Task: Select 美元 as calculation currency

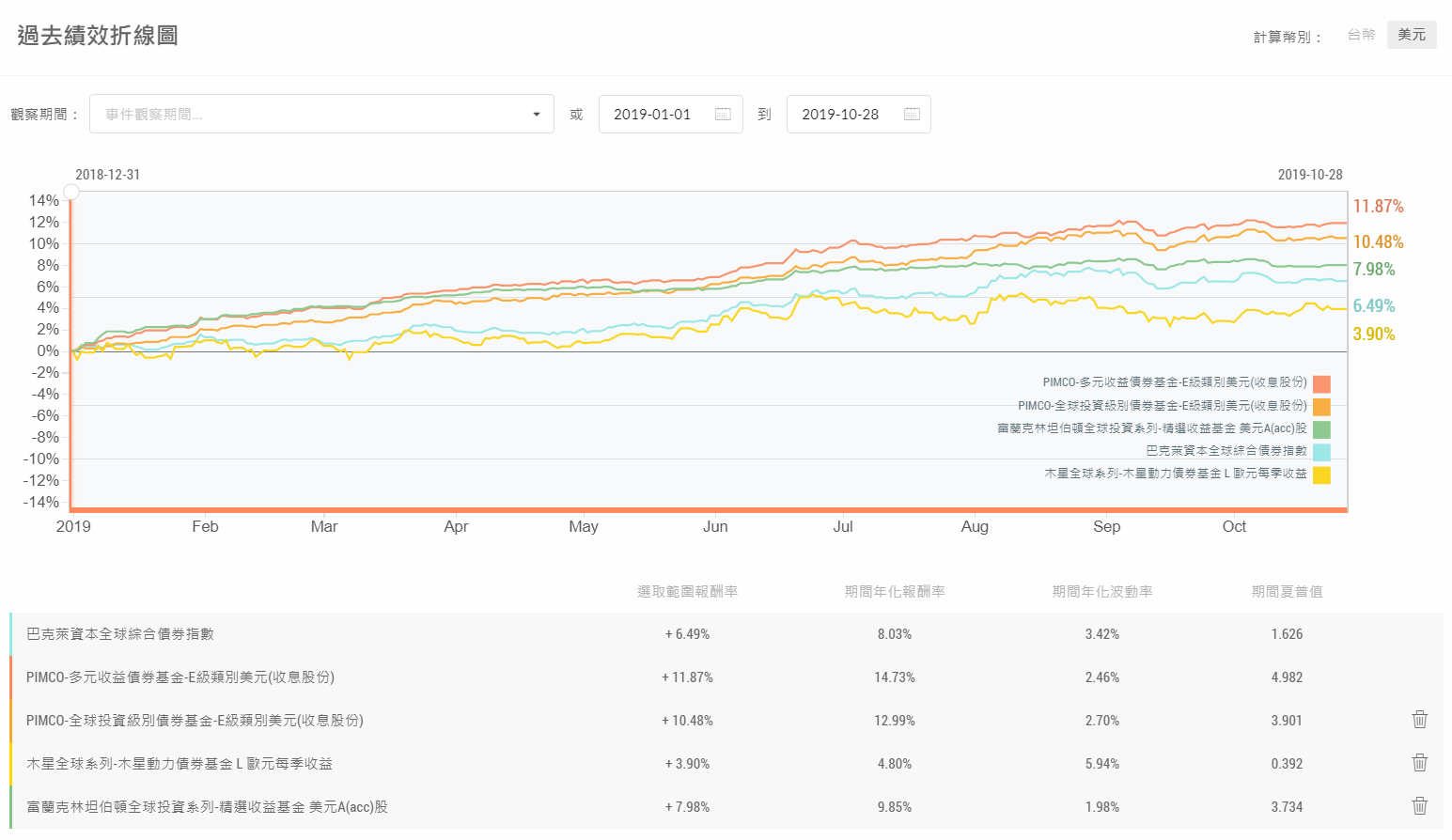Action: point(1411,35)
